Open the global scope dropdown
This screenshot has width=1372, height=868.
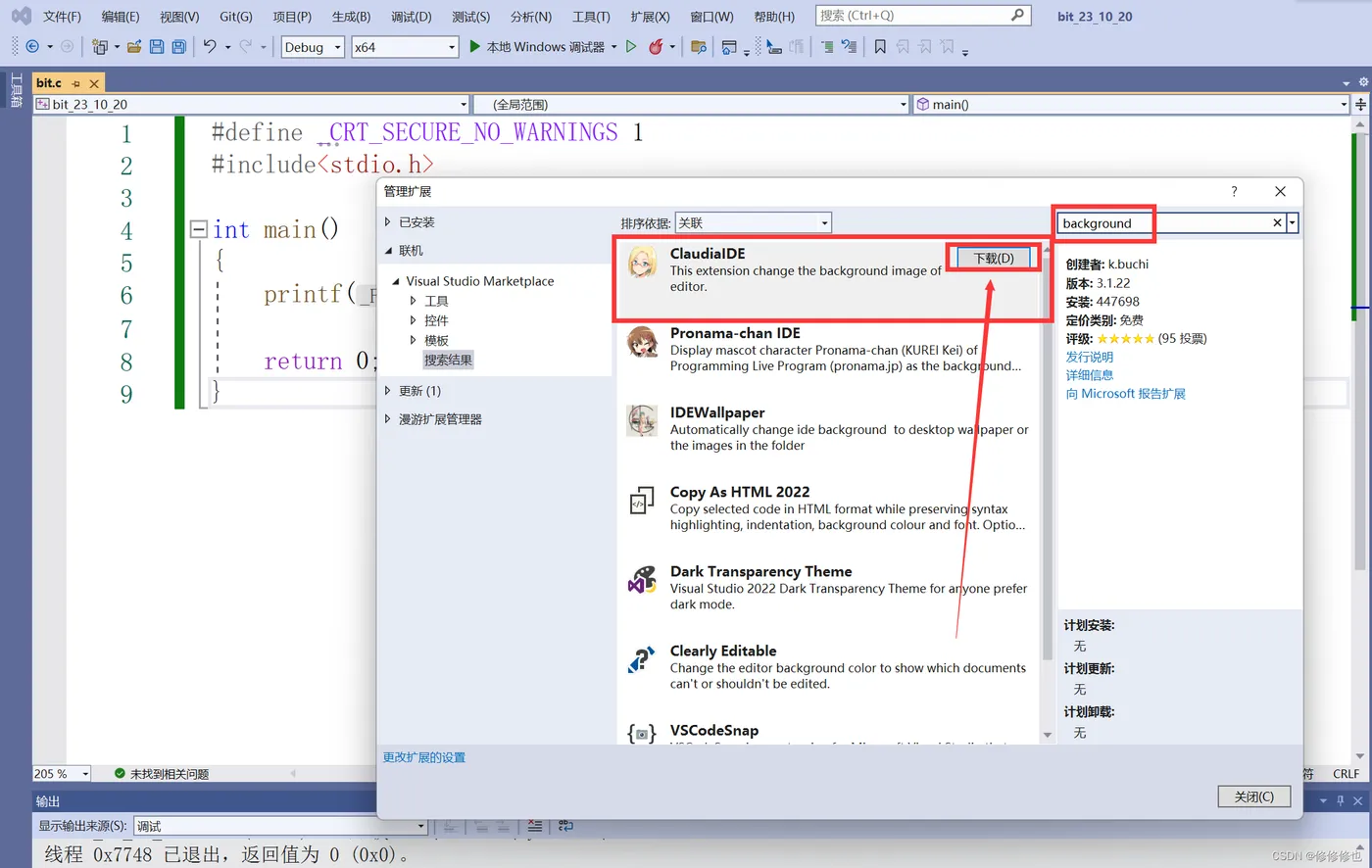(692, 104)
